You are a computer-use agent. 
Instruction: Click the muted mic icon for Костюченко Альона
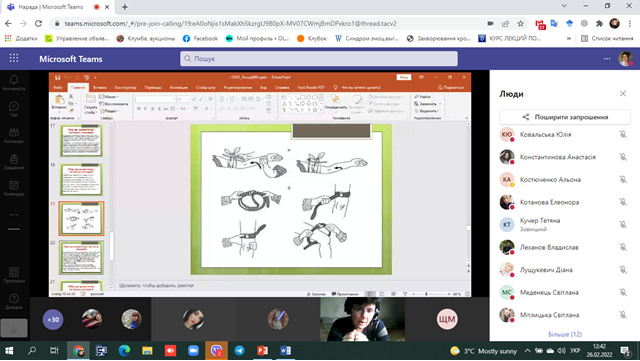point(622,179)
